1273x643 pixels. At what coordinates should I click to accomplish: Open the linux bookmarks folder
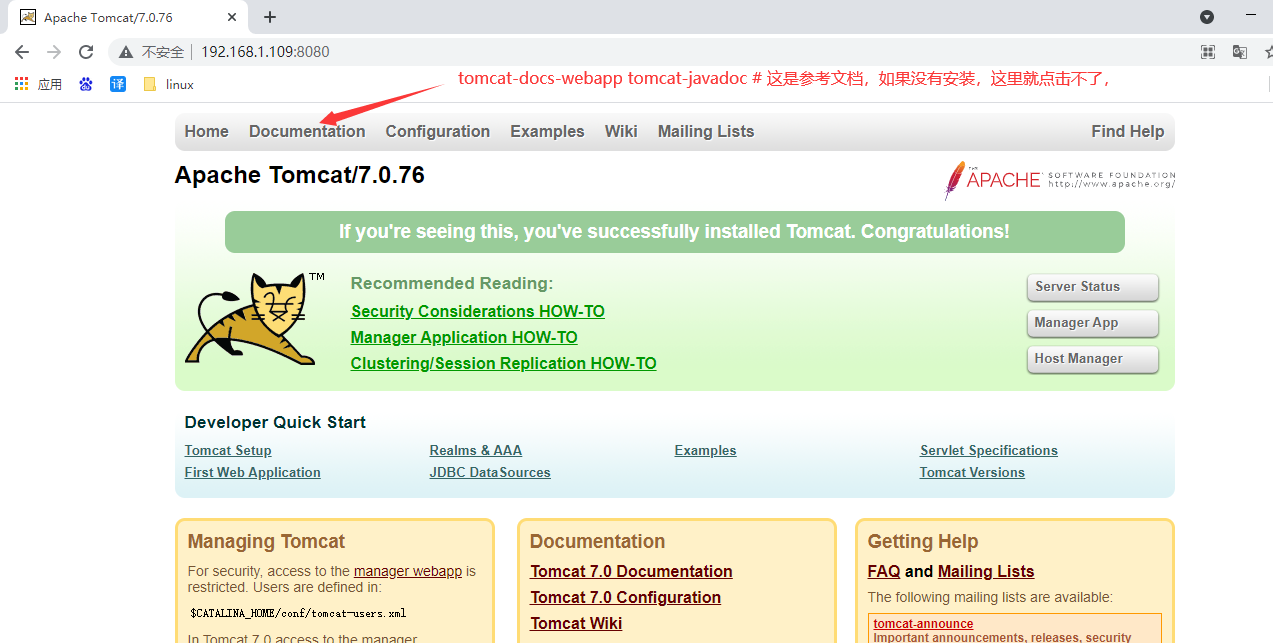click(x=168, y=84)
